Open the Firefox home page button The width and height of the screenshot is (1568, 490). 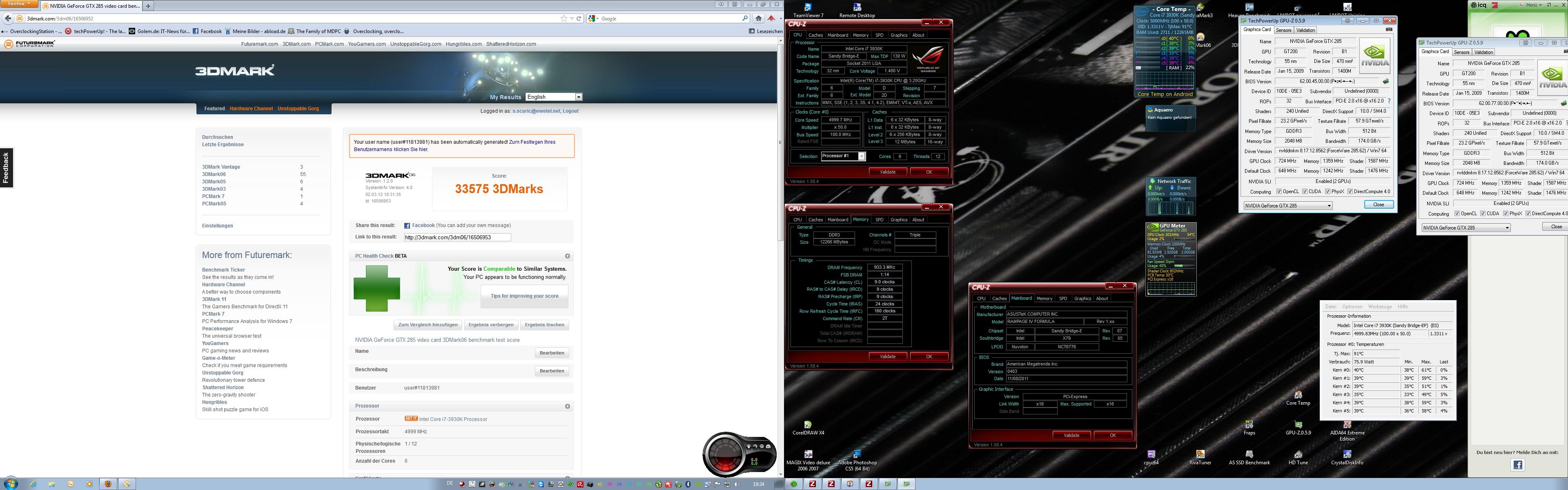[x=758, y=18]
